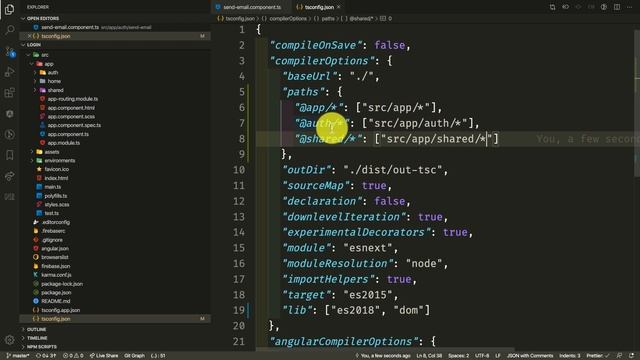Collapse the src folder
The width and height of the screenshot is (640, 360).
click(x=44, y=55)
